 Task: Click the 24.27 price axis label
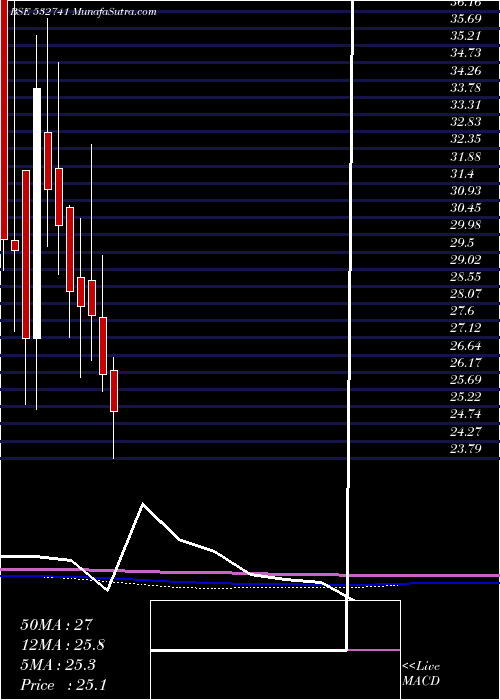point(466,432)
